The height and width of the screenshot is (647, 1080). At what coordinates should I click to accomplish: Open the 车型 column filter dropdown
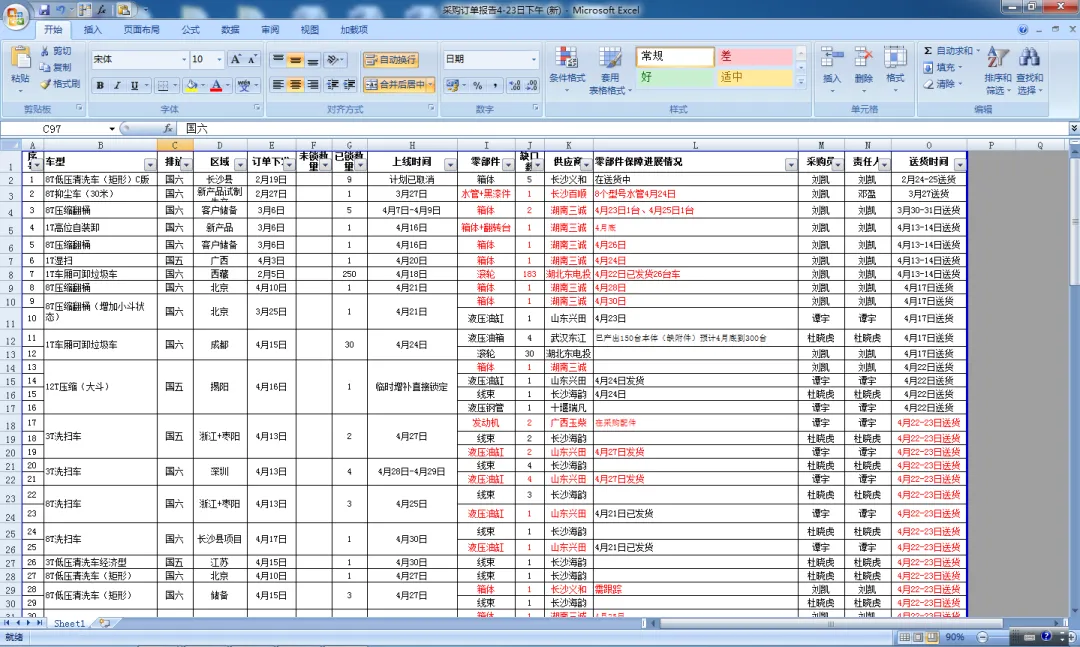[150, 165]
